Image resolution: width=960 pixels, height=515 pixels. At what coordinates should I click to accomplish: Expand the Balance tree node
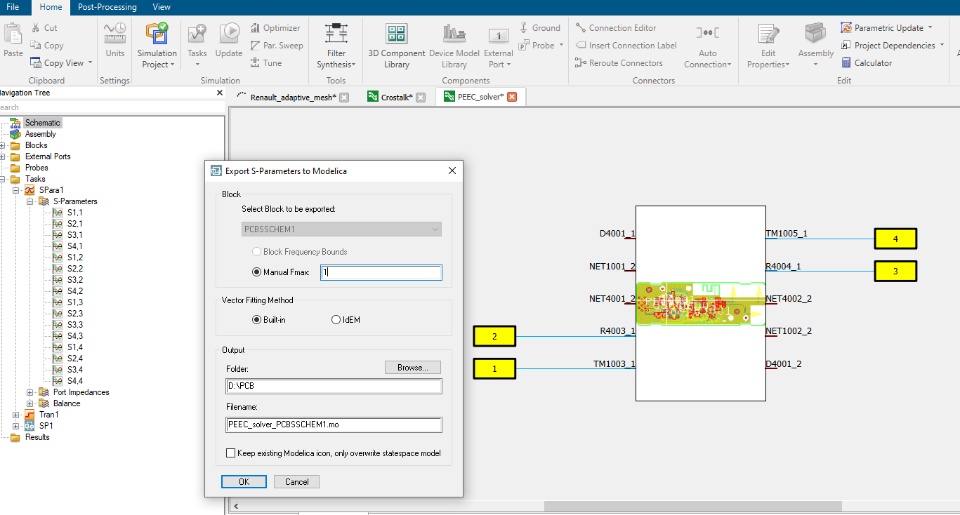[29, 403]
